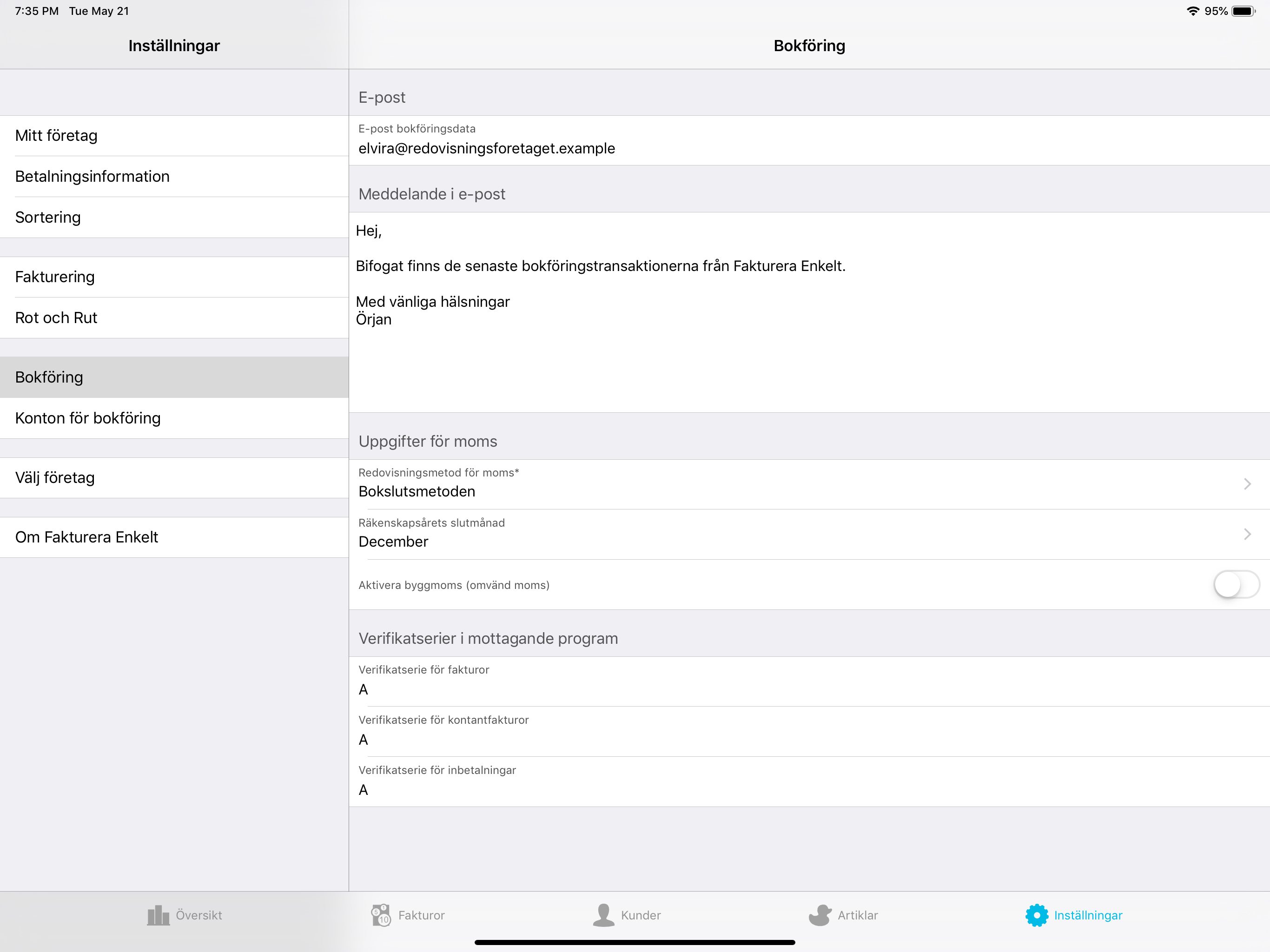The height and width of the screenshot is (952, 1270).
Task: Tap the Räkenskapsårets slutmånad label
Action: [x=432, y=522]
